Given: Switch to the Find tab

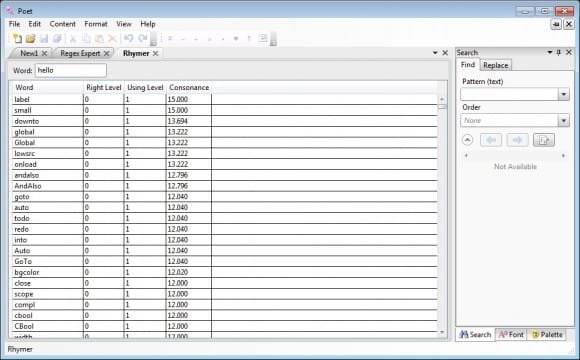Looking at the screenshot, I should [468, 65].
